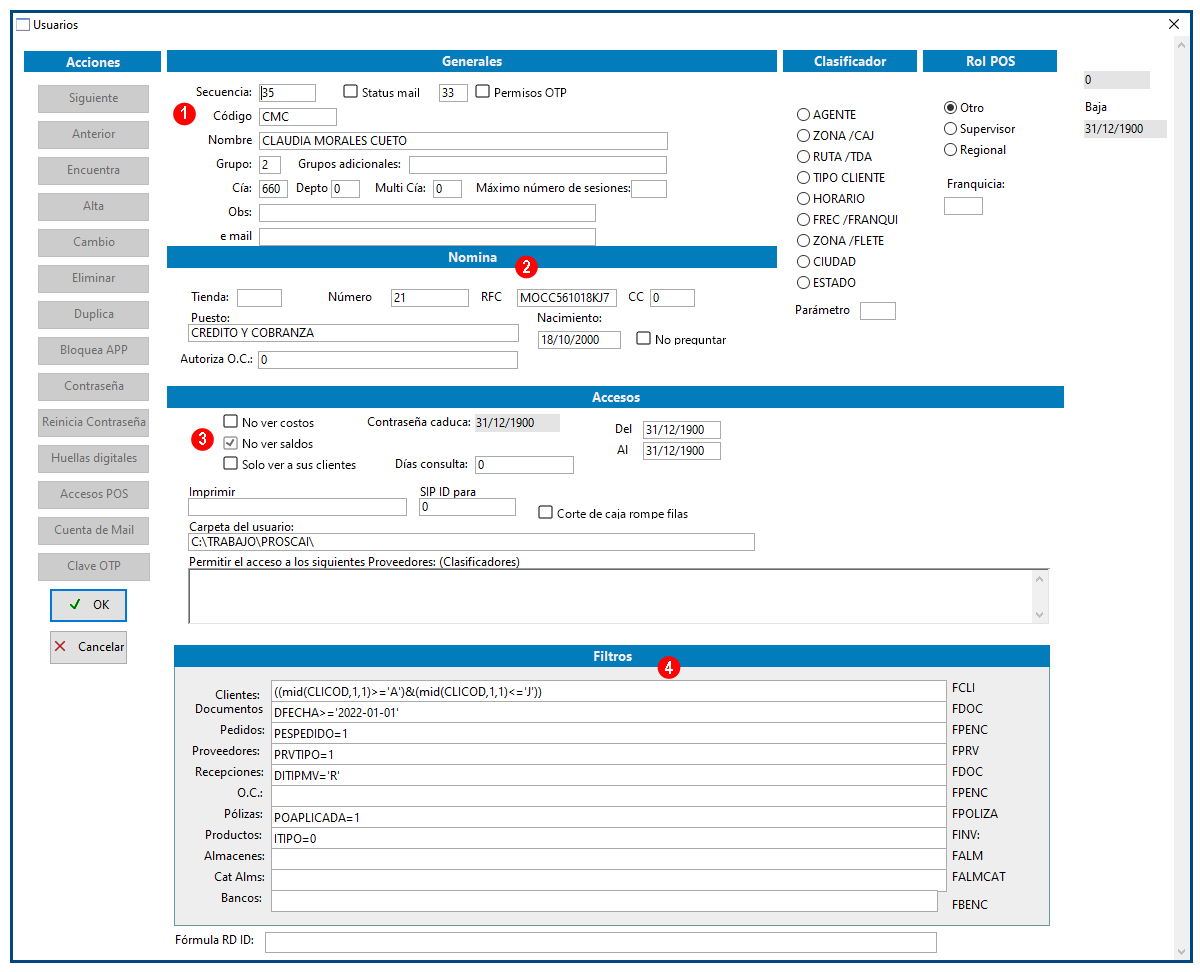This screenshot has width=1200, height=972.
Task: Click the Grupos adicionales field
Action: pos(537,165)
